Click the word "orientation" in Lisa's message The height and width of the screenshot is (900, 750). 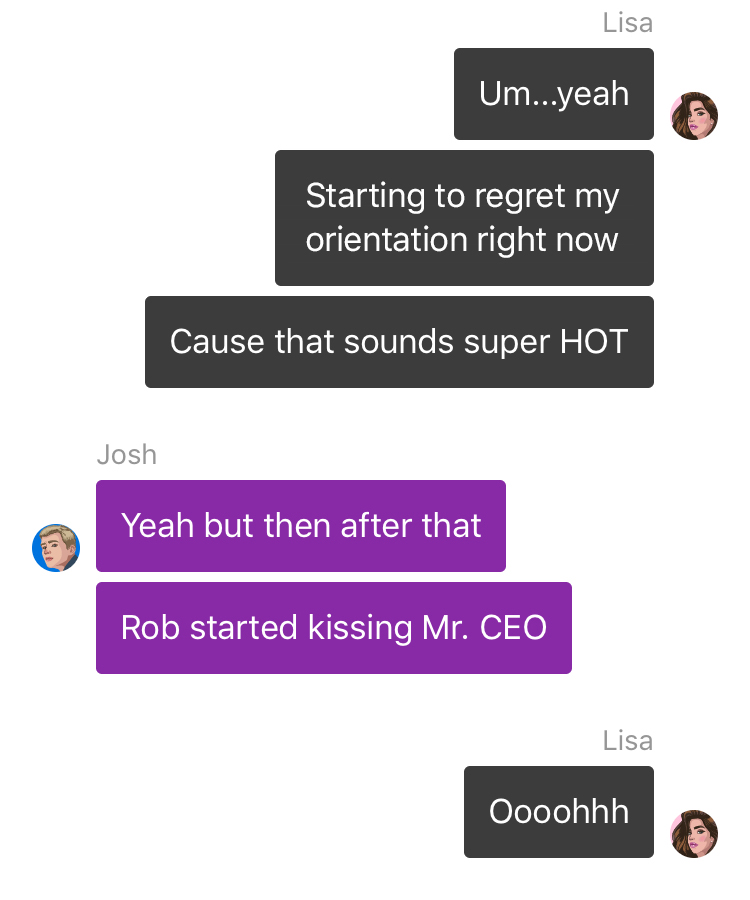386,239
